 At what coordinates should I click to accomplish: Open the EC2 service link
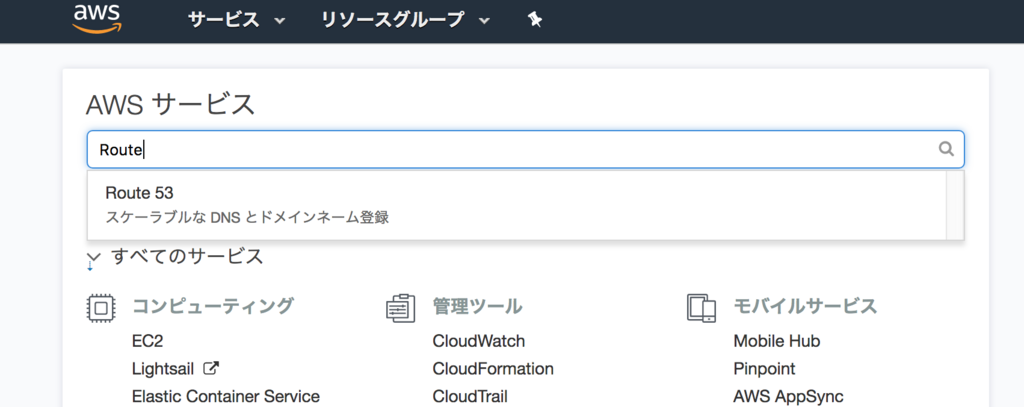(x=147, y=341)
